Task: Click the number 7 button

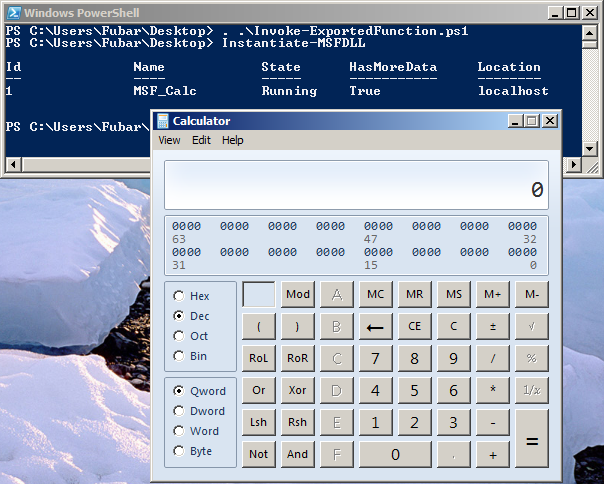Action: (376, 358)
